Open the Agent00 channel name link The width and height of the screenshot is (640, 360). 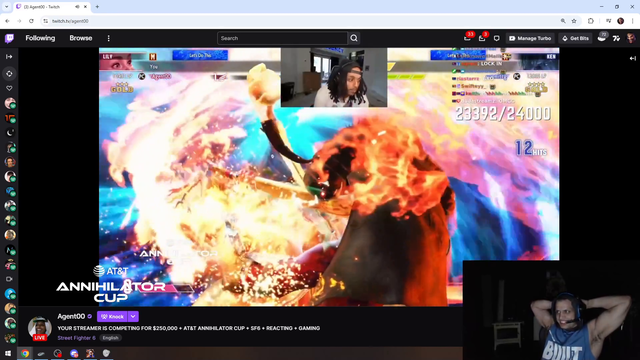71,316
